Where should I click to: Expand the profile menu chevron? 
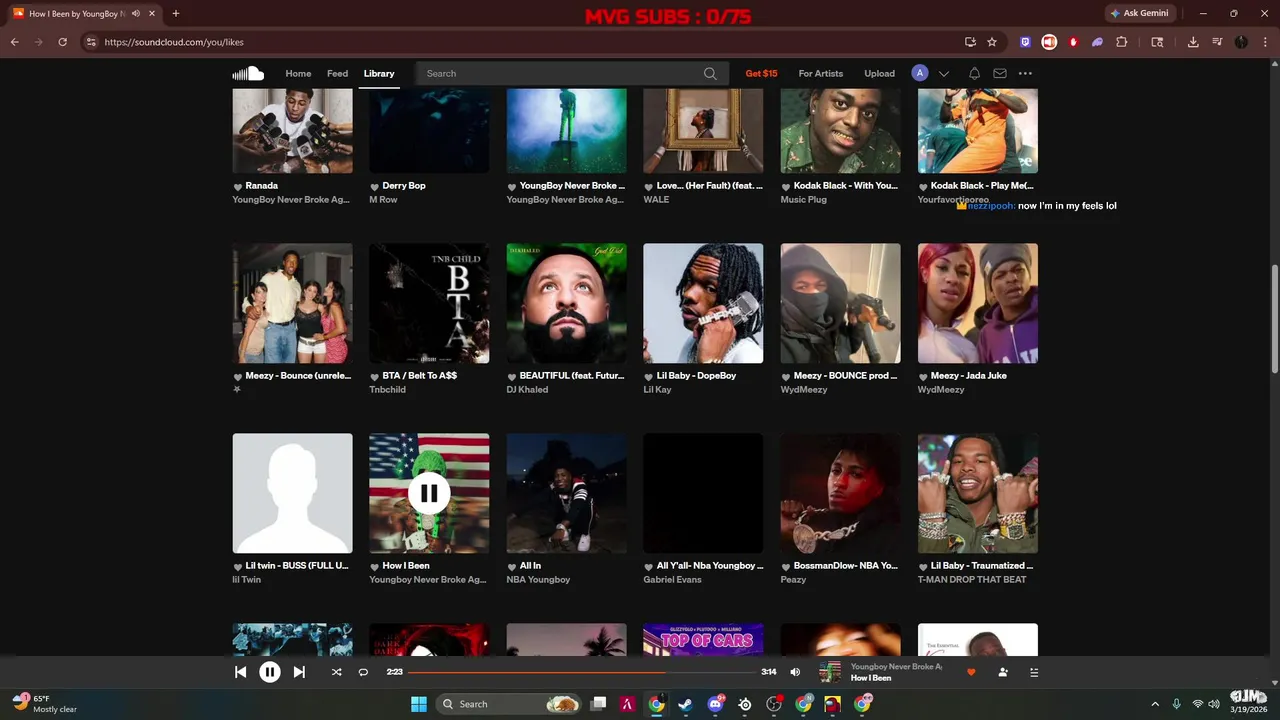coord(944,74)
